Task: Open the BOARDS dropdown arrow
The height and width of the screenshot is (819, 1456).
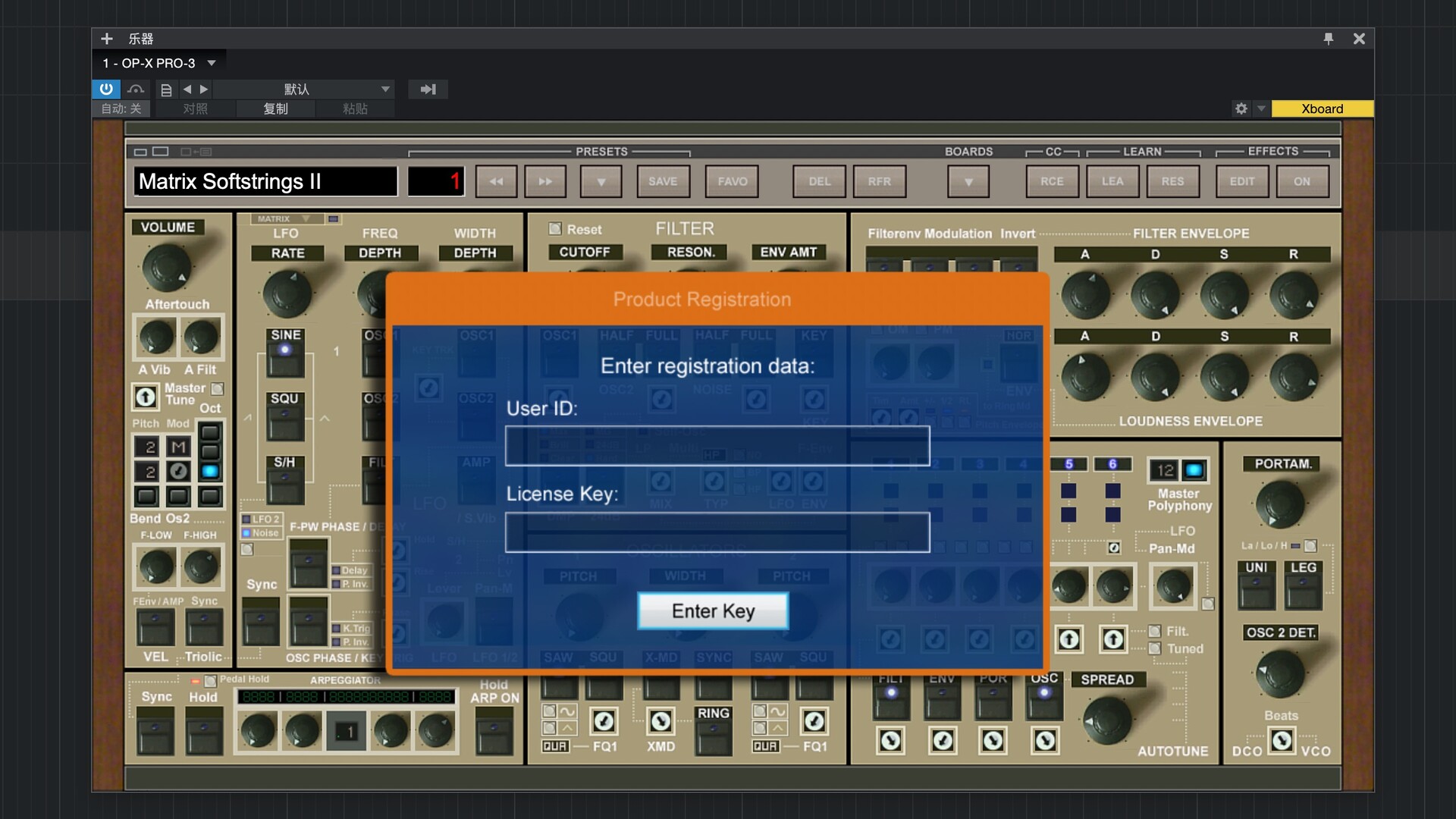Action: pyautogui.click(x=968, y=182)
